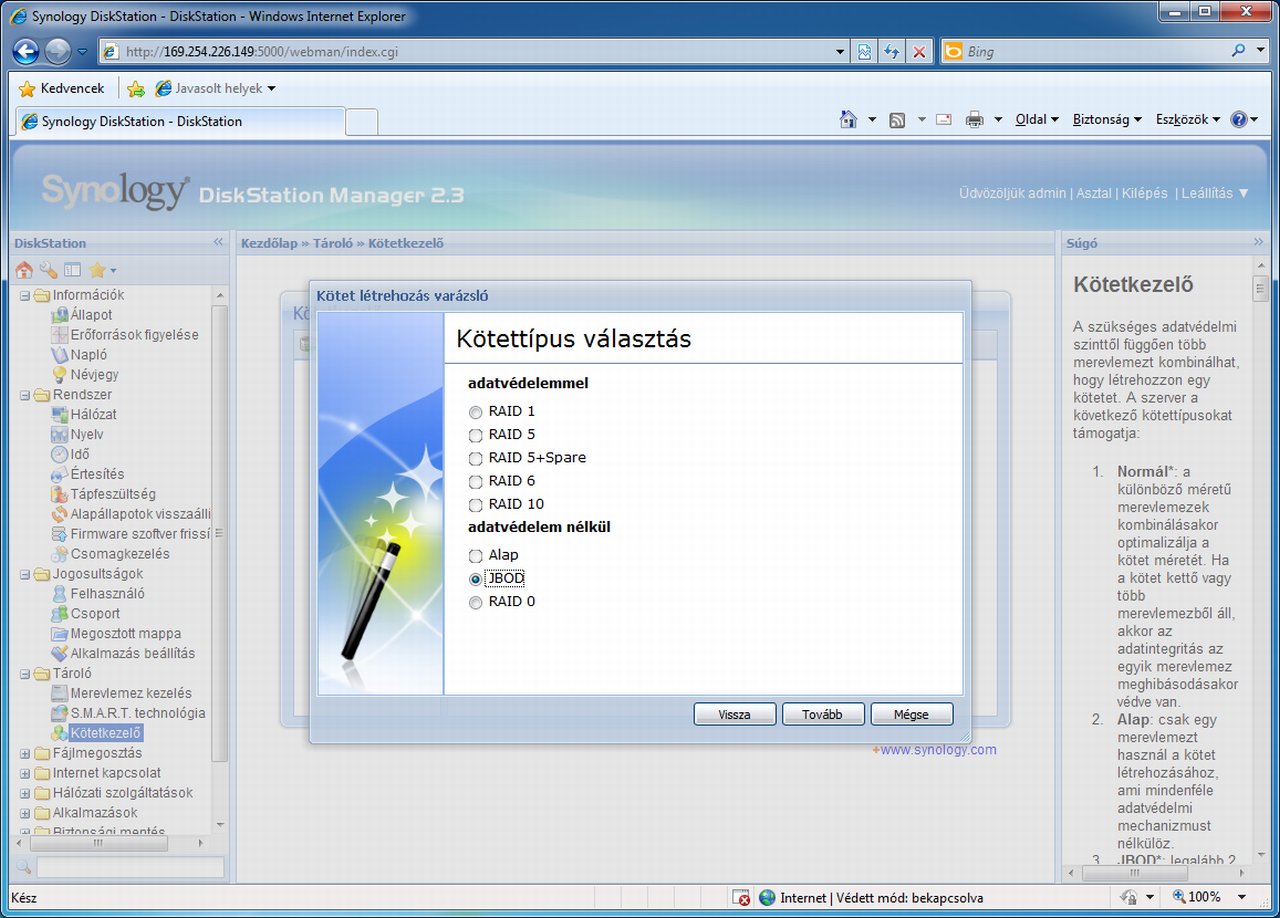Click the printer icon in IE toolbar
The height and width of the screenshot is (918, 1280).
[x=974, y=120]
